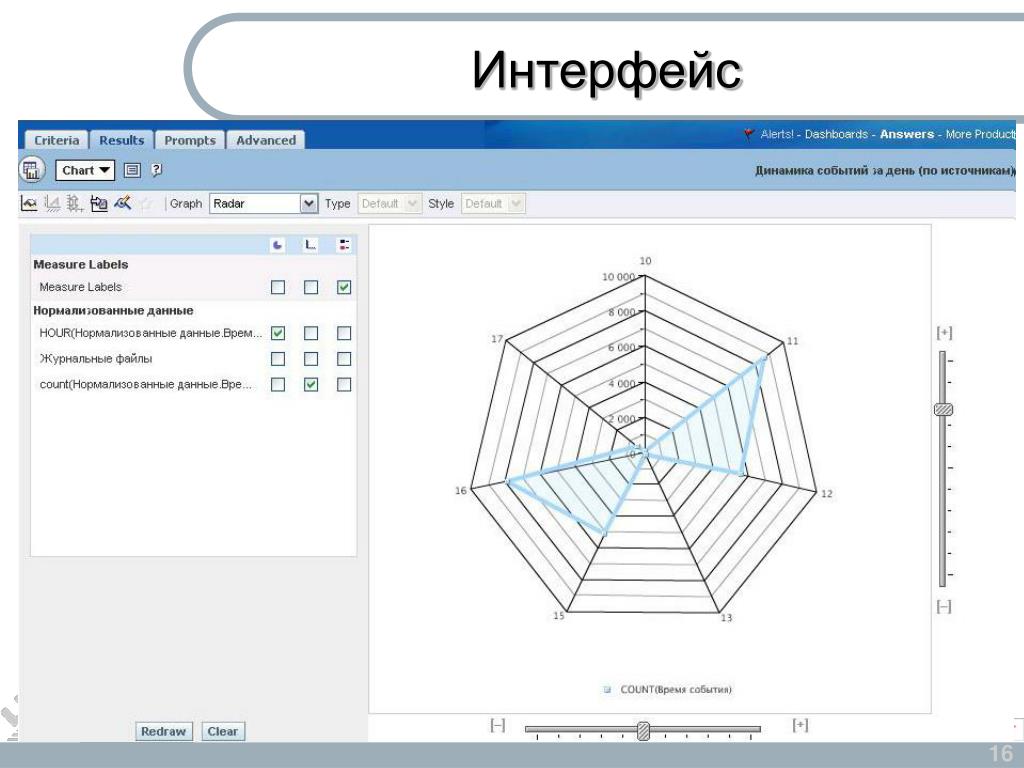Screen dimensions: 1024x768
Task: Click the horizontal slider [+] button
Action: point(800,725)
